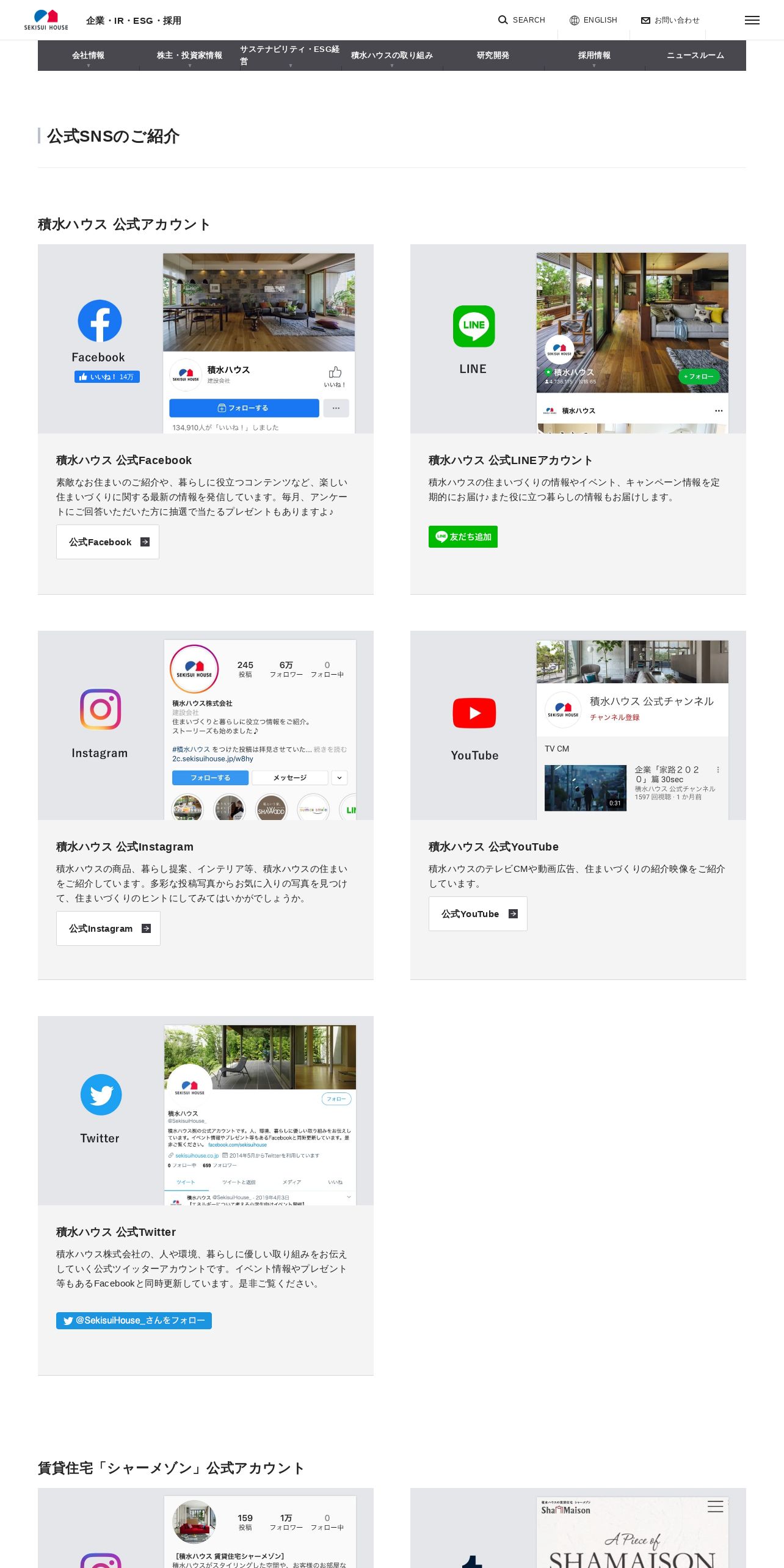Viewport: 784px width, 1568px height.
Task: Click the Facebook いいね! 14万 like badge
Action: tap(107, 377)
